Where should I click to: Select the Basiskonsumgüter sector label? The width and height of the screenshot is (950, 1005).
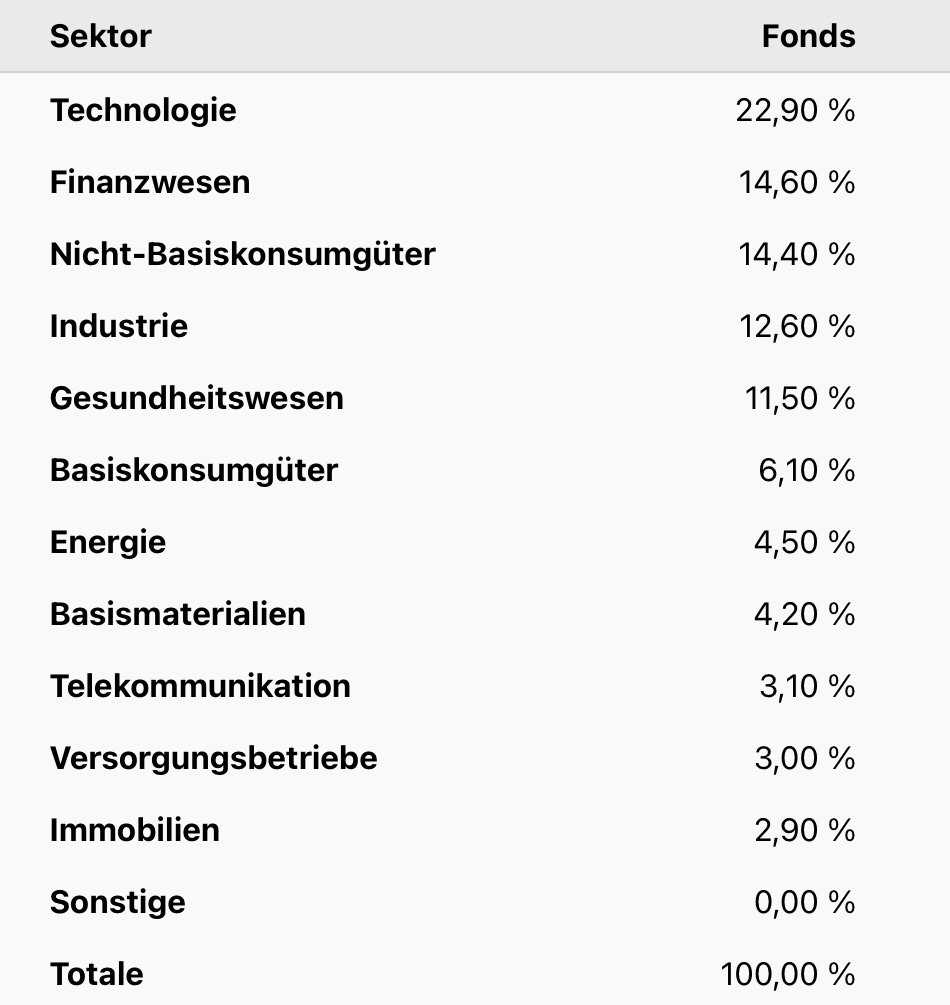[194, 470]
